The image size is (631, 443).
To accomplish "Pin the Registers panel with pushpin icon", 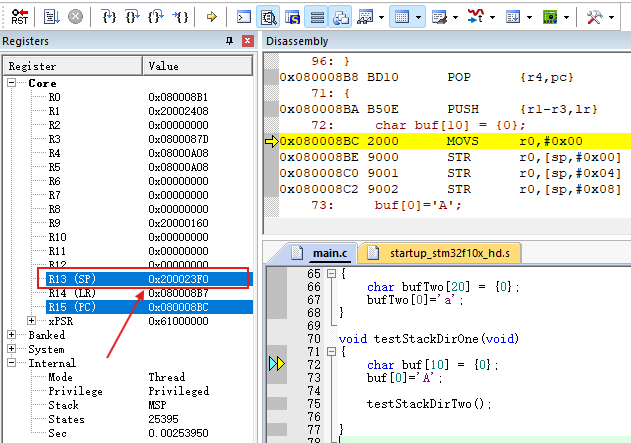I will pyautogui.click(x=229, y=41).
